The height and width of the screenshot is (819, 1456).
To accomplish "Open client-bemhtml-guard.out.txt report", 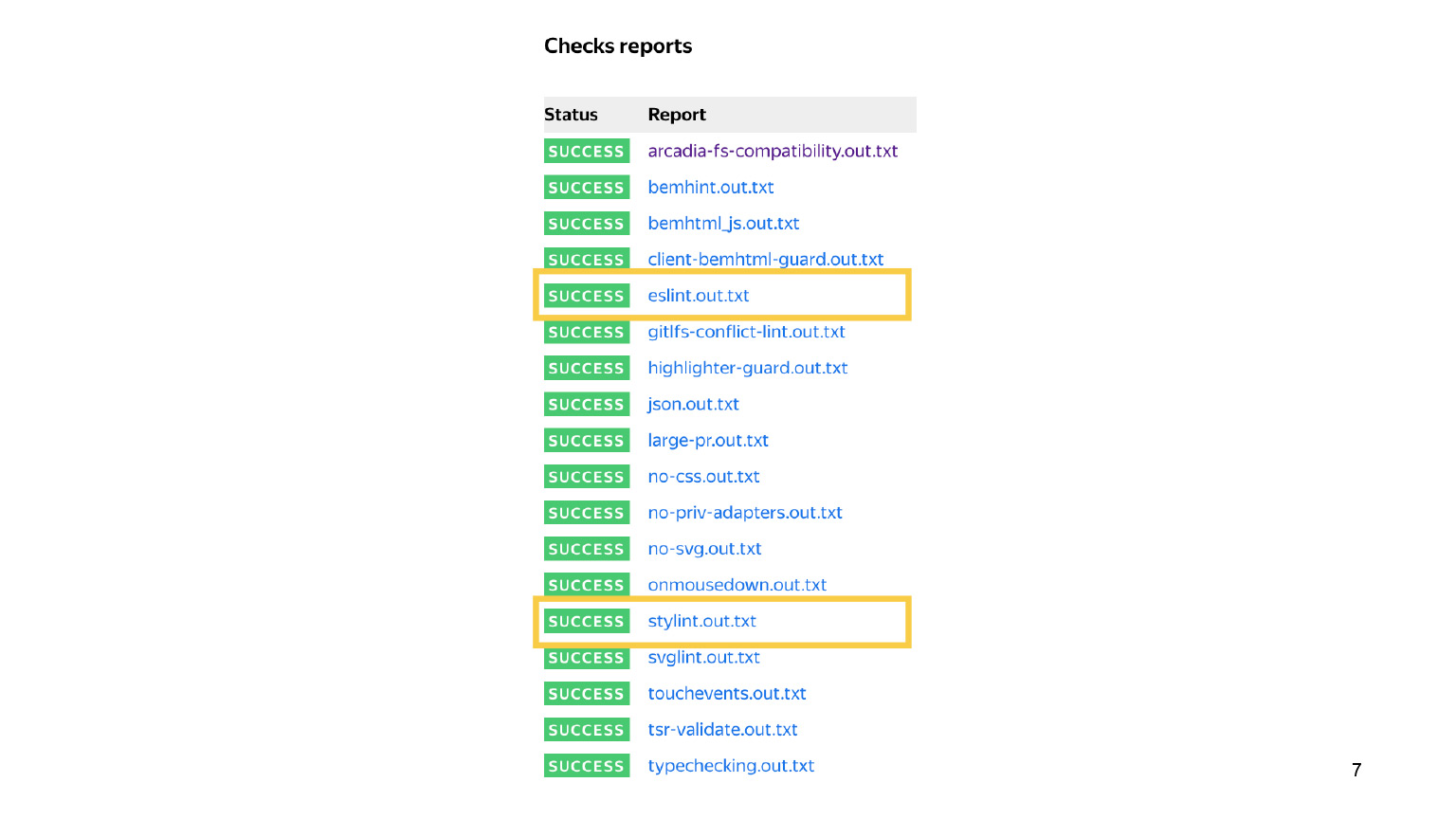I will point(765,260).
